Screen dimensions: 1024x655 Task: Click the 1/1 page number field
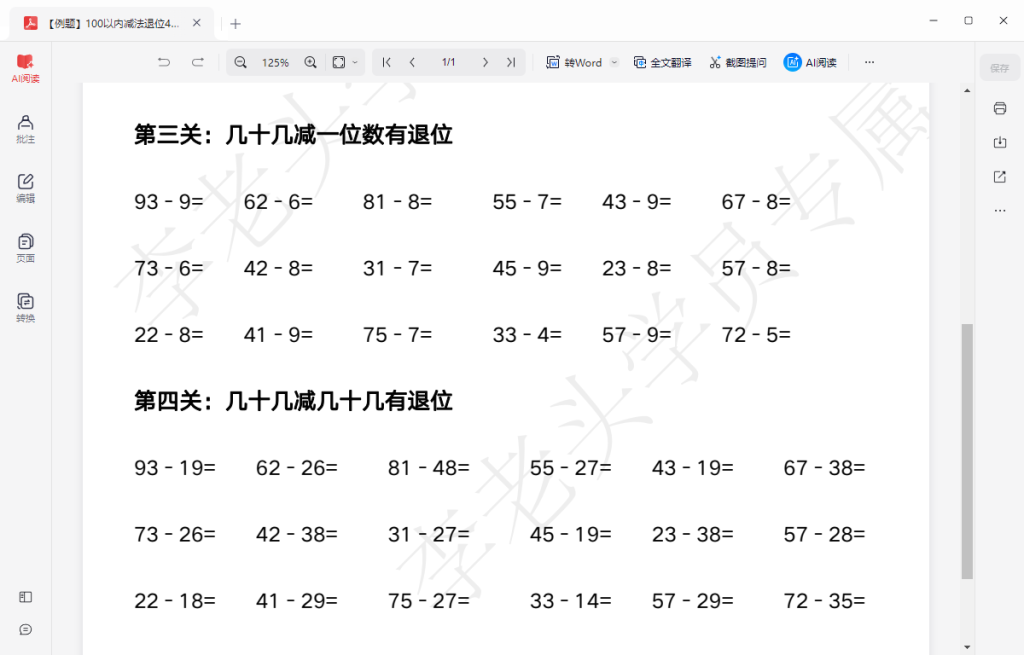click(448, 61)
